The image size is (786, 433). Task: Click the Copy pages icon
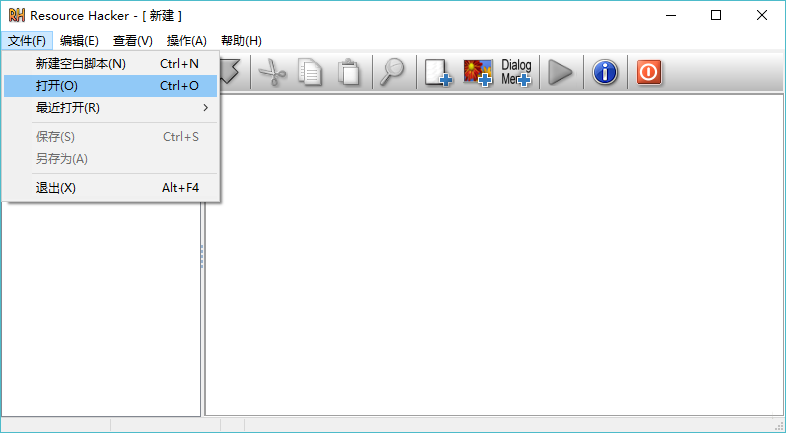310,73
